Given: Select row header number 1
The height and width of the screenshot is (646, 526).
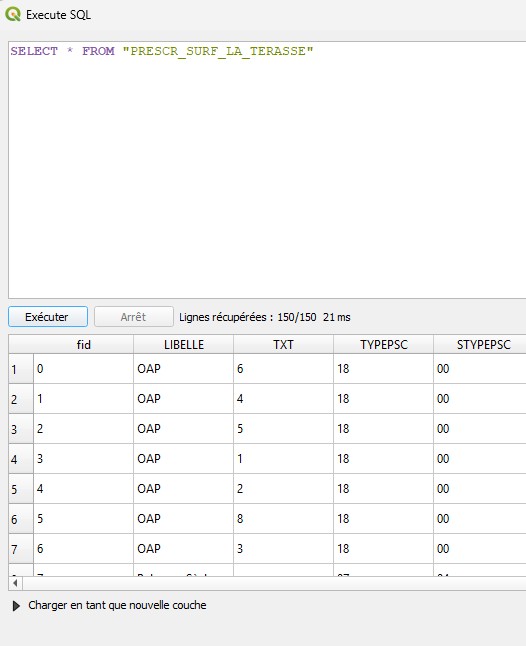Looking at the screenshot, I should click(x=21, y=369).
